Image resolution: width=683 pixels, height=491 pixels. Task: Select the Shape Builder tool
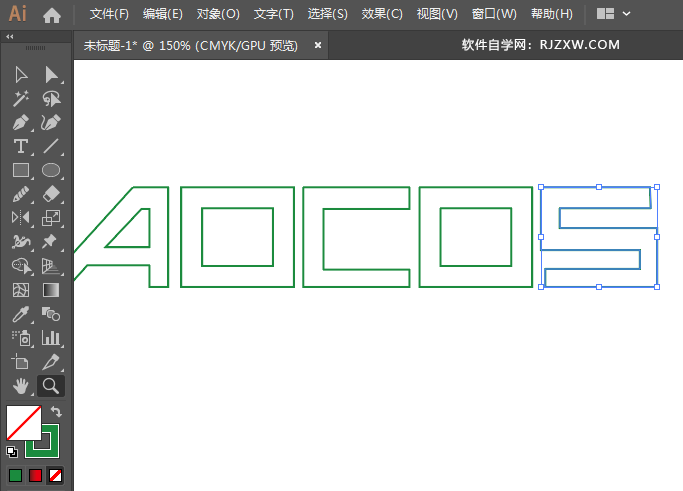(x=21, y=265)
